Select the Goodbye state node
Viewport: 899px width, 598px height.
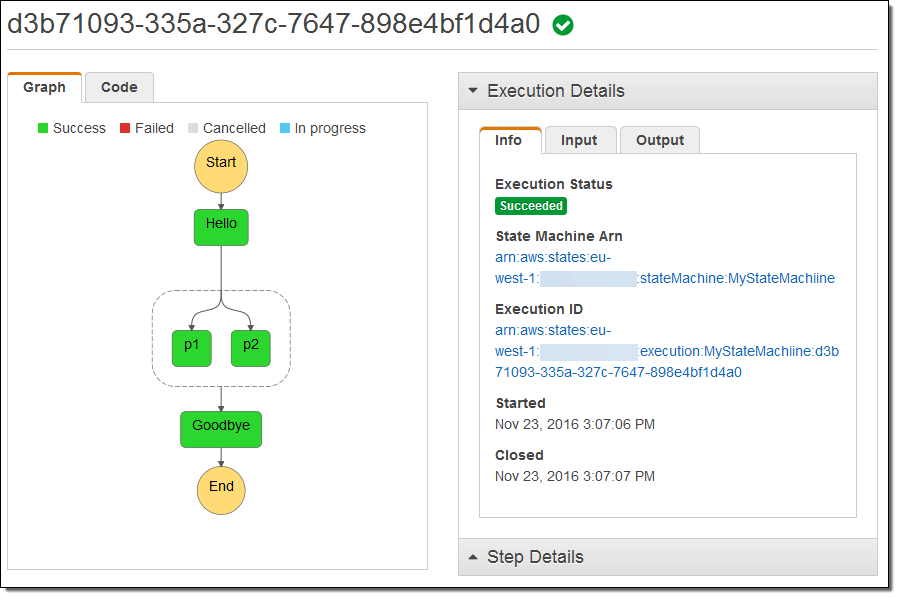click(x=221, y=428)
